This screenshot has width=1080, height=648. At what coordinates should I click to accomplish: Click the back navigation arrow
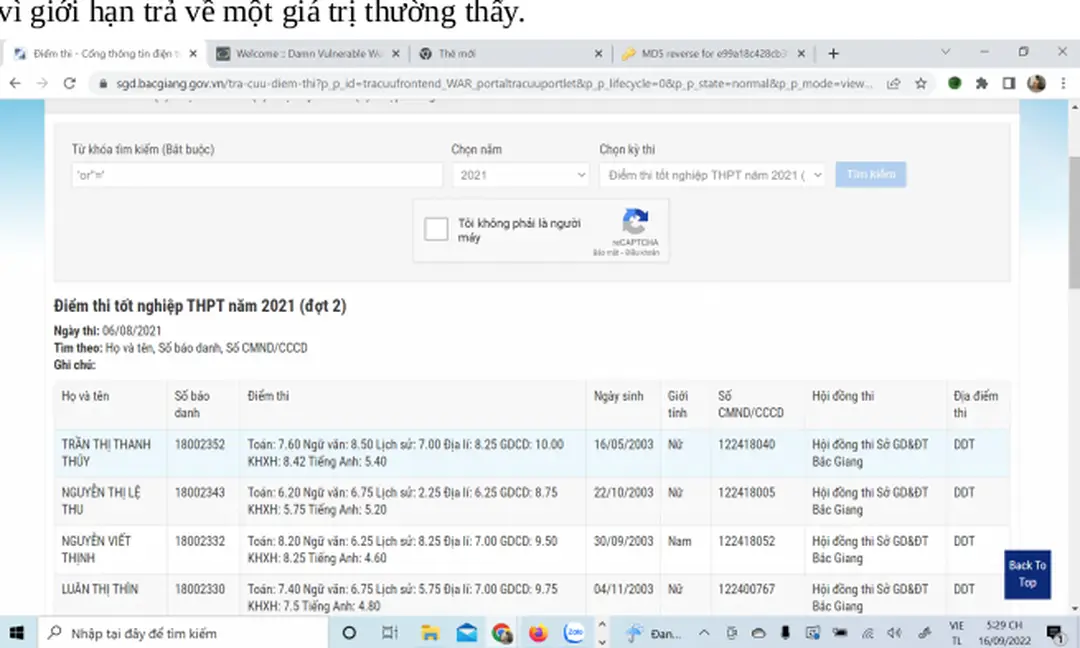(x=14, y=84)
